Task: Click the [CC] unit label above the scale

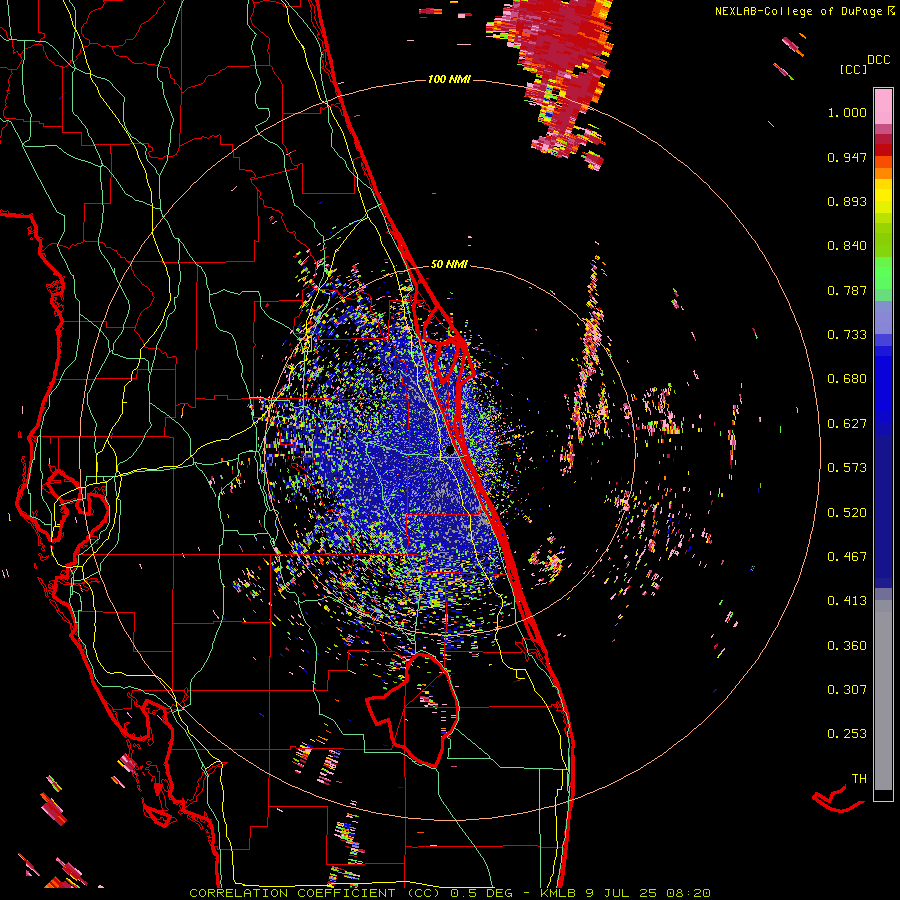Action: tap(853, 69)
